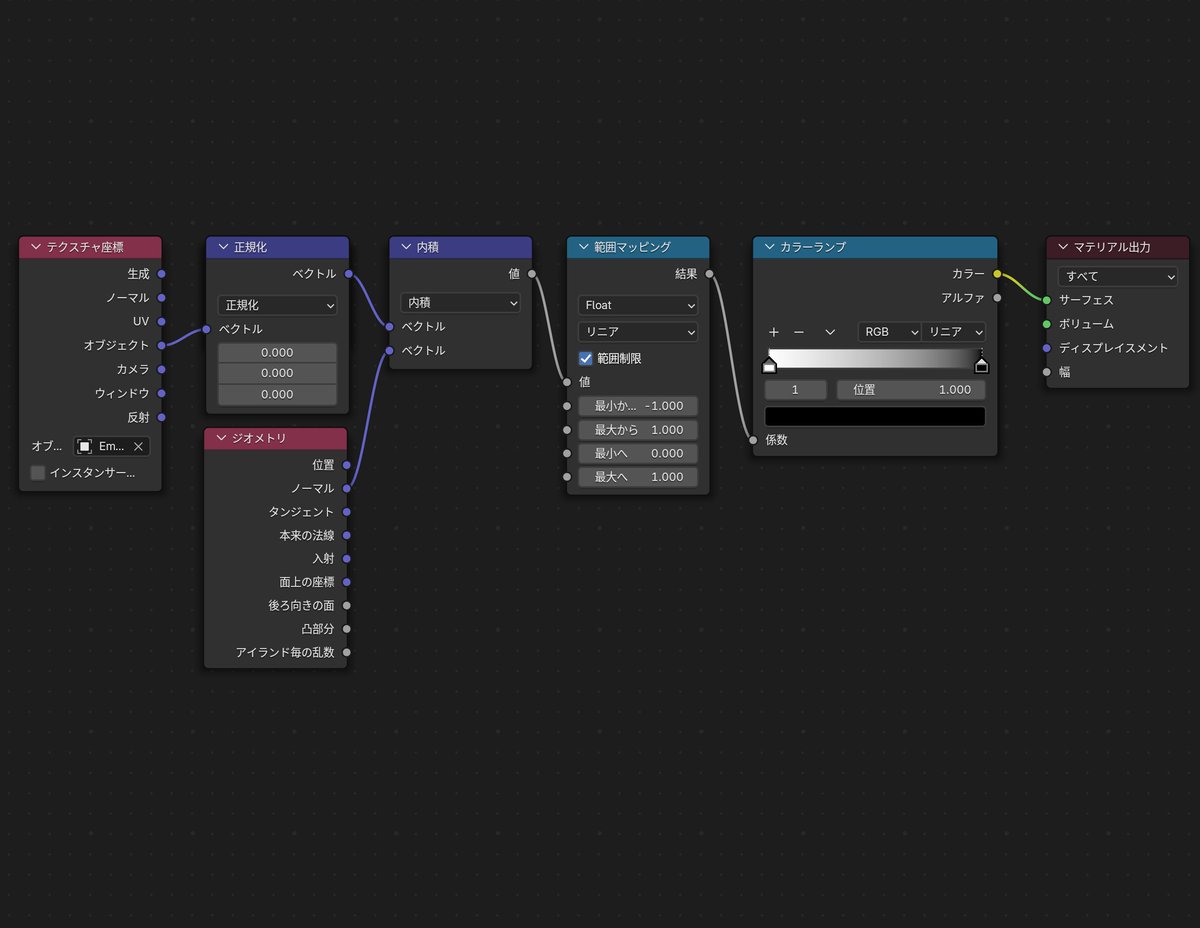The width and height of the screenshot is (1200, 928).
Task: Click the 係数 input socket on カラーランプ
Action: click(x=753, y=439)
